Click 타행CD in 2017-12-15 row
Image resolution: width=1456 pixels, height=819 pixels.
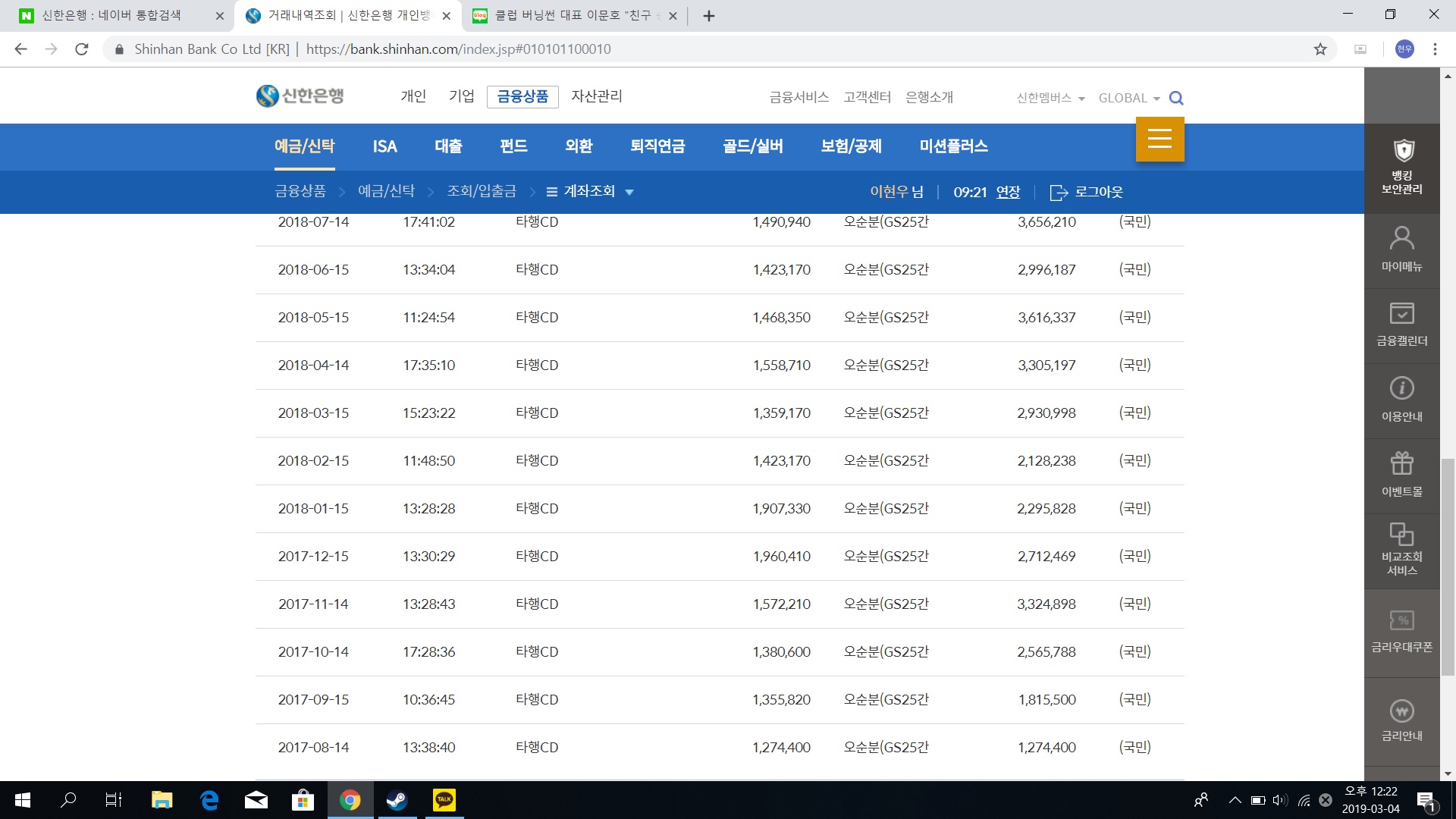coord(537,557)
